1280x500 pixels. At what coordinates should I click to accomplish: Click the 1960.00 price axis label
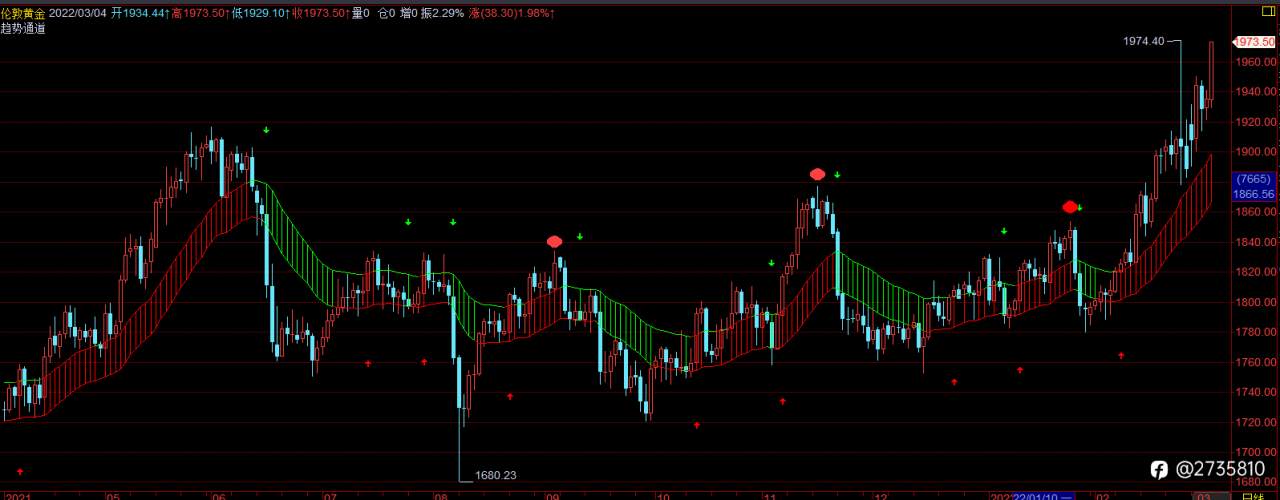point(1256,61)
